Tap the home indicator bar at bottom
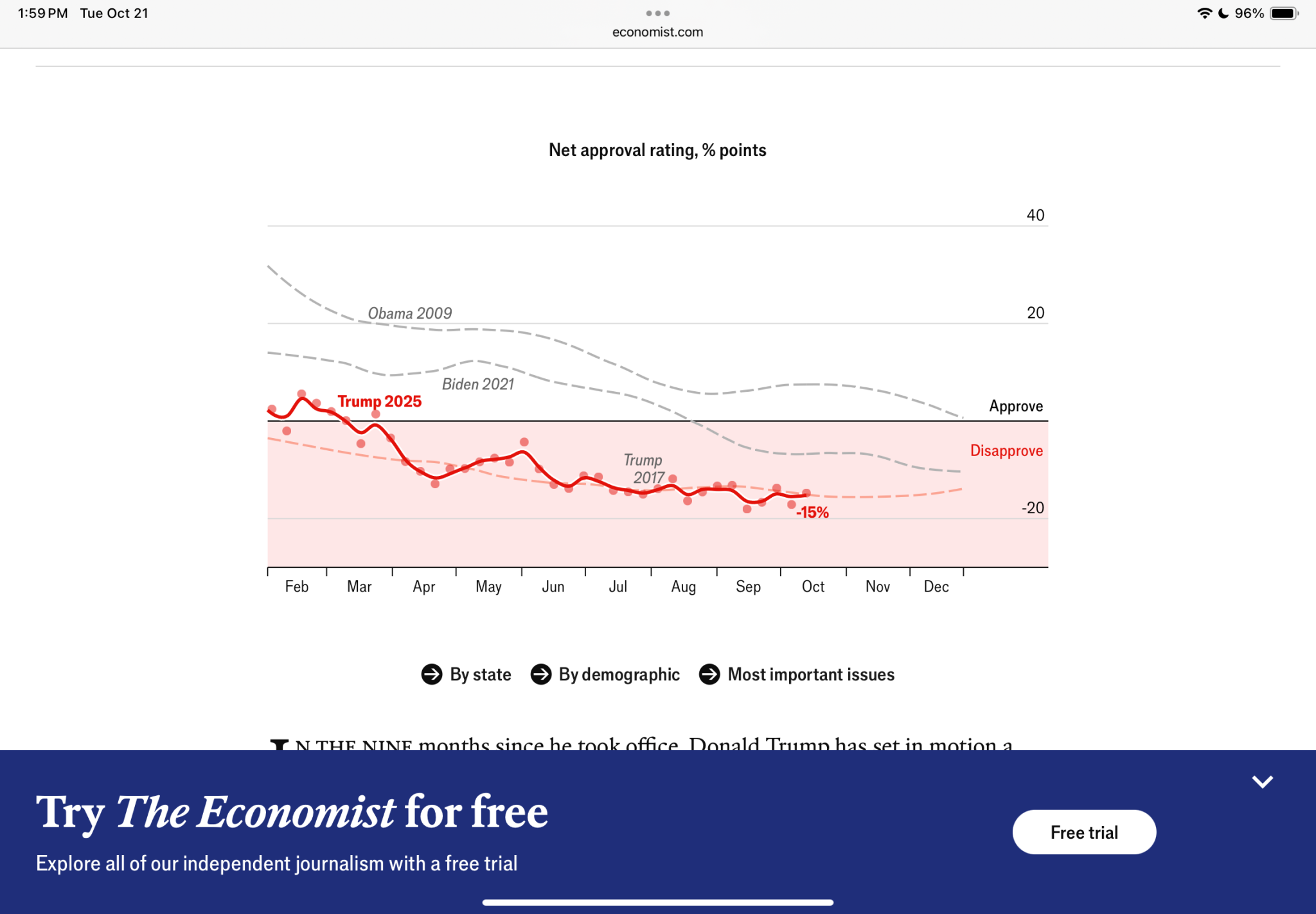Image resolution: width=1316 pixels, height=914 pixels. pos(657,902)
